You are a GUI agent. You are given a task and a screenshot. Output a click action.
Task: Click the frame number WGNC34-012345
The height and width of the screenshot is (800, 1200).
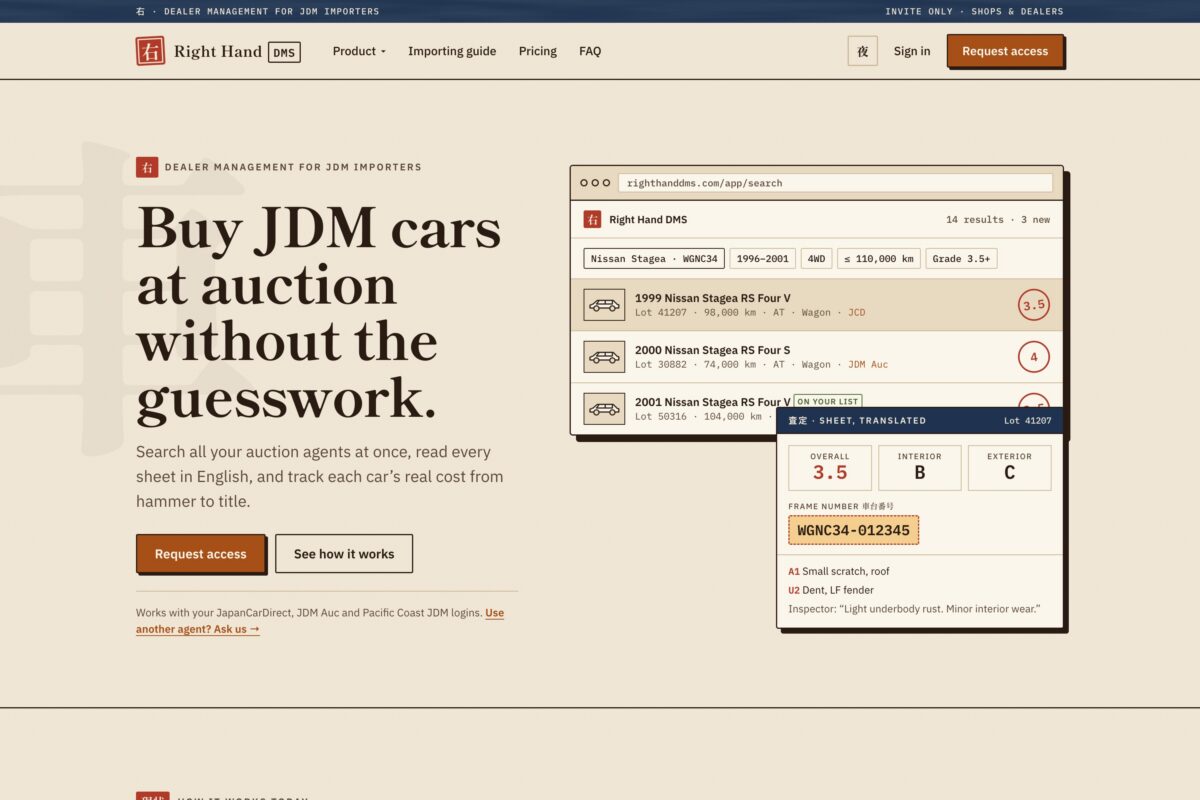854,530
